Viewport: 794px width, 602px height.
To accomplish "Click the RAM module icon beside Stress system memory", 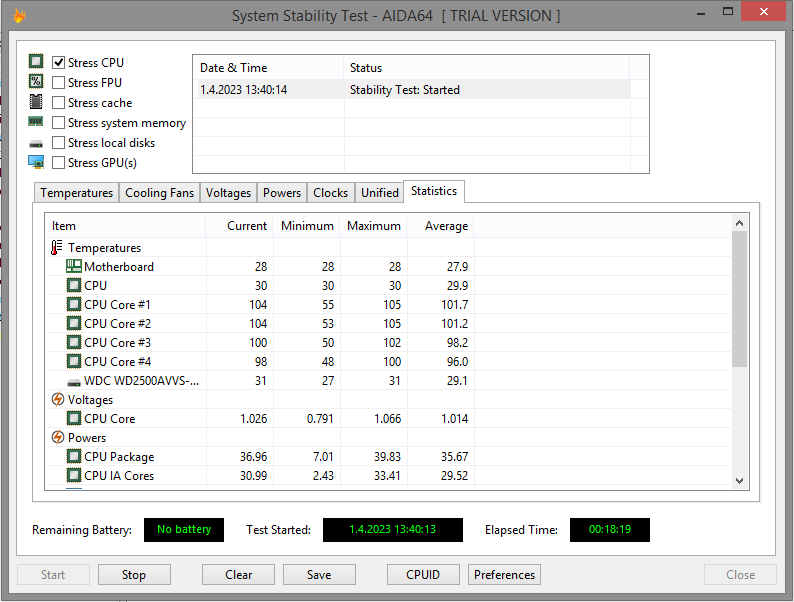I will pyautogui.click(x=35, y=122).
